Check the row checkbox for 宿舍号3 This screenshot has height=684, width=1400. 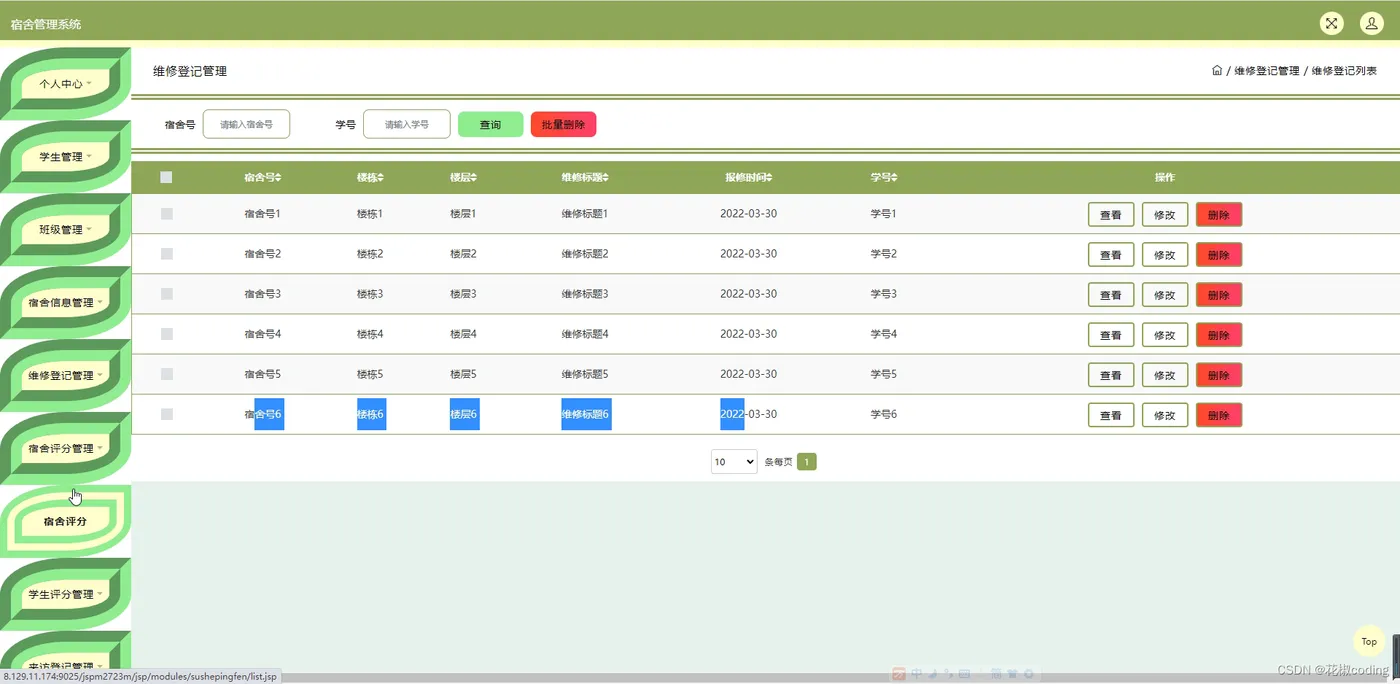click(x=166, y=294)
